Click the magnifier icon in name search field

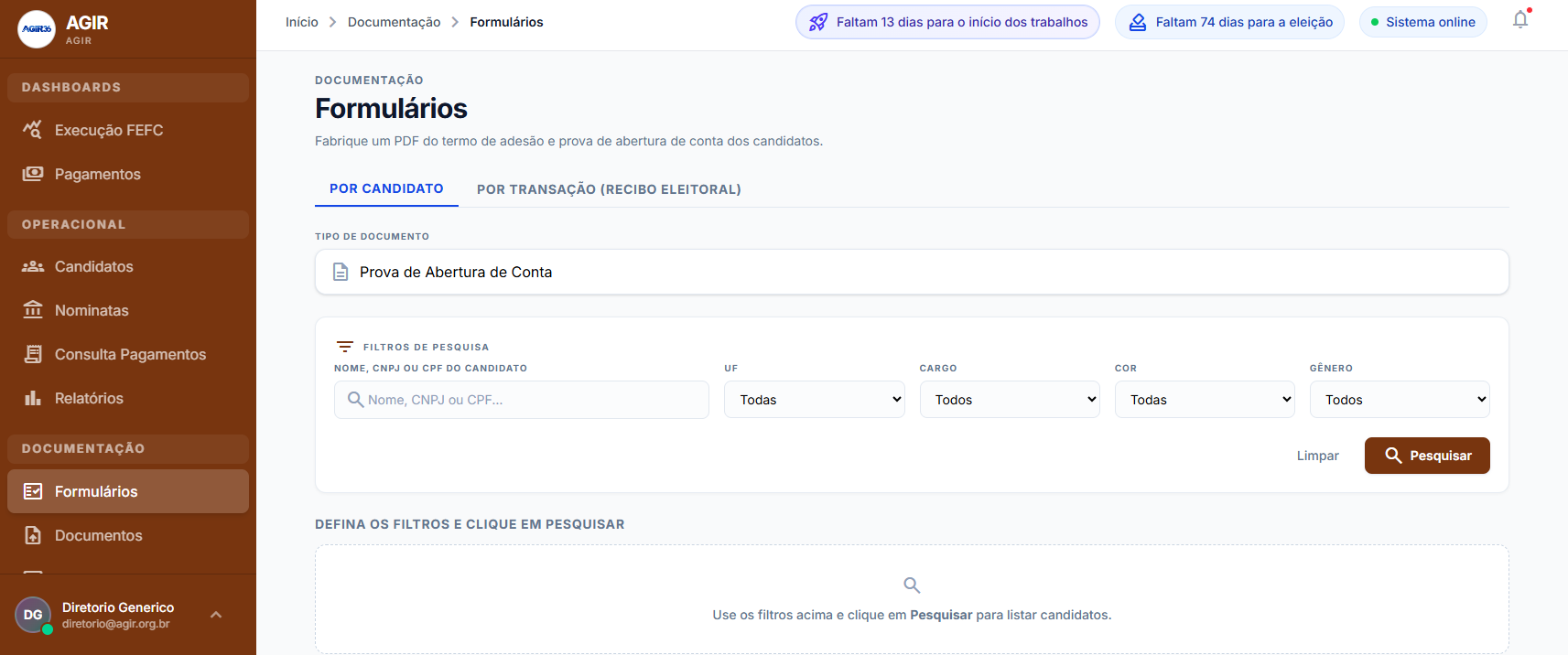[x=355, y=400]
